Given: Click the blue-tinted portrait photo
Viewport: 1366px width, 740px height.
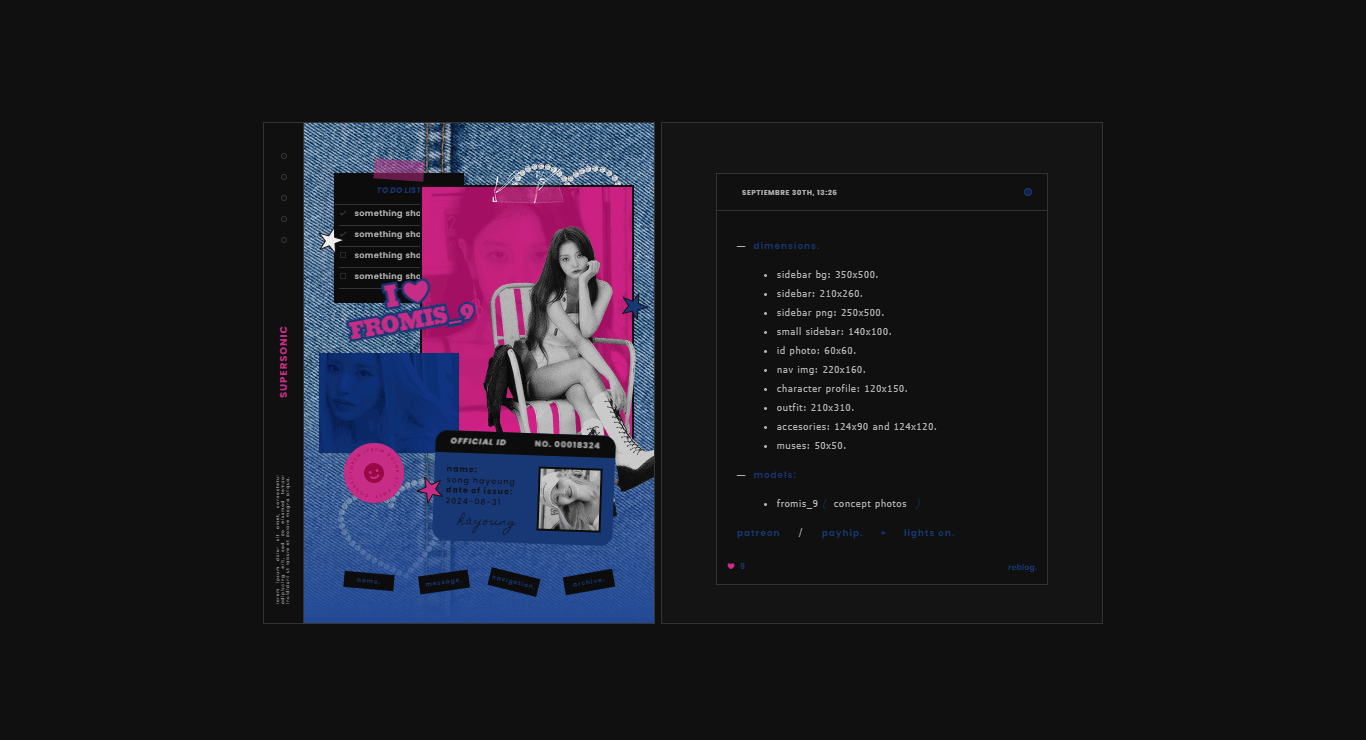Looking at the screenshot, I should (389, 403).
